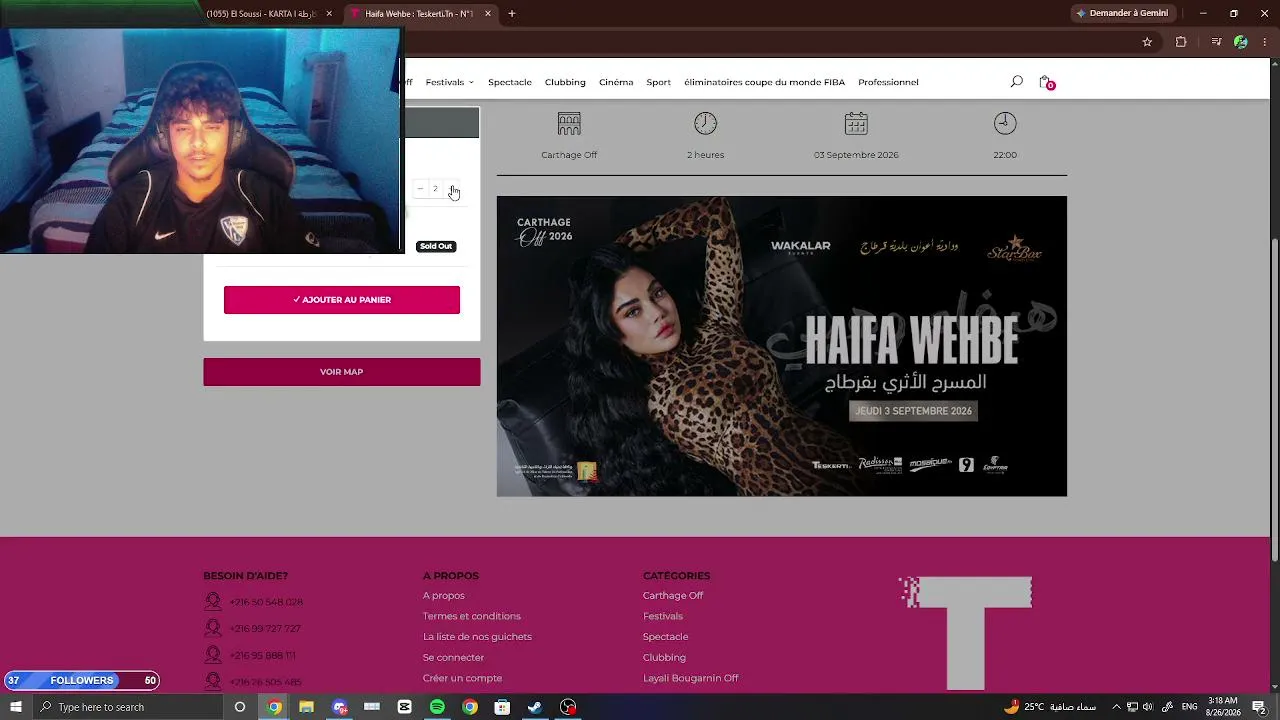The width and height of the screenshot is (1280, 720).
Task: Open File Explorer from the taskbar
Action: coord(306,707)
